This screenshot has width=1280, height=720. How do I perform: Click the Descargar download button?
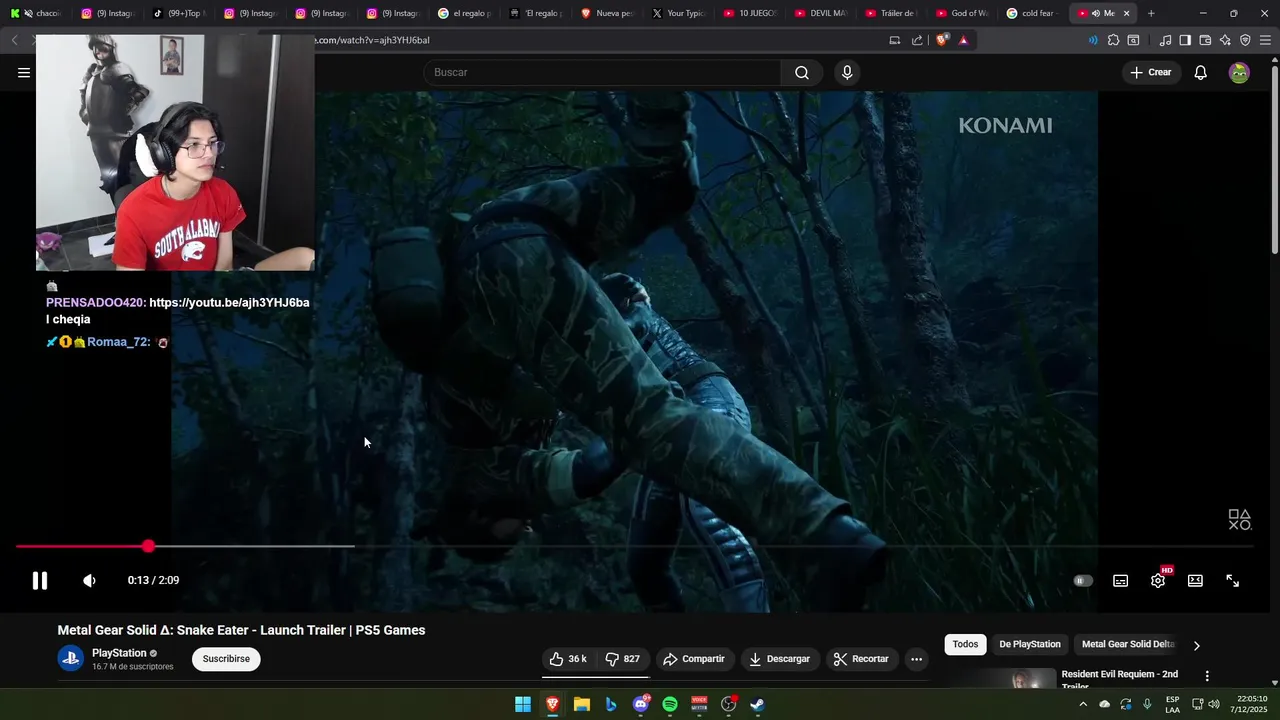[780, 659]
